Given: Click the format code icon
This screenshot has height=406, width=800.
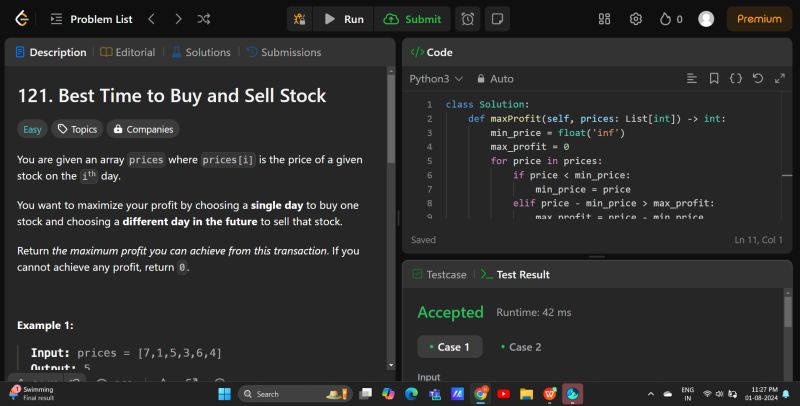Looking at the screenshot, I should [x=692, y=79].
